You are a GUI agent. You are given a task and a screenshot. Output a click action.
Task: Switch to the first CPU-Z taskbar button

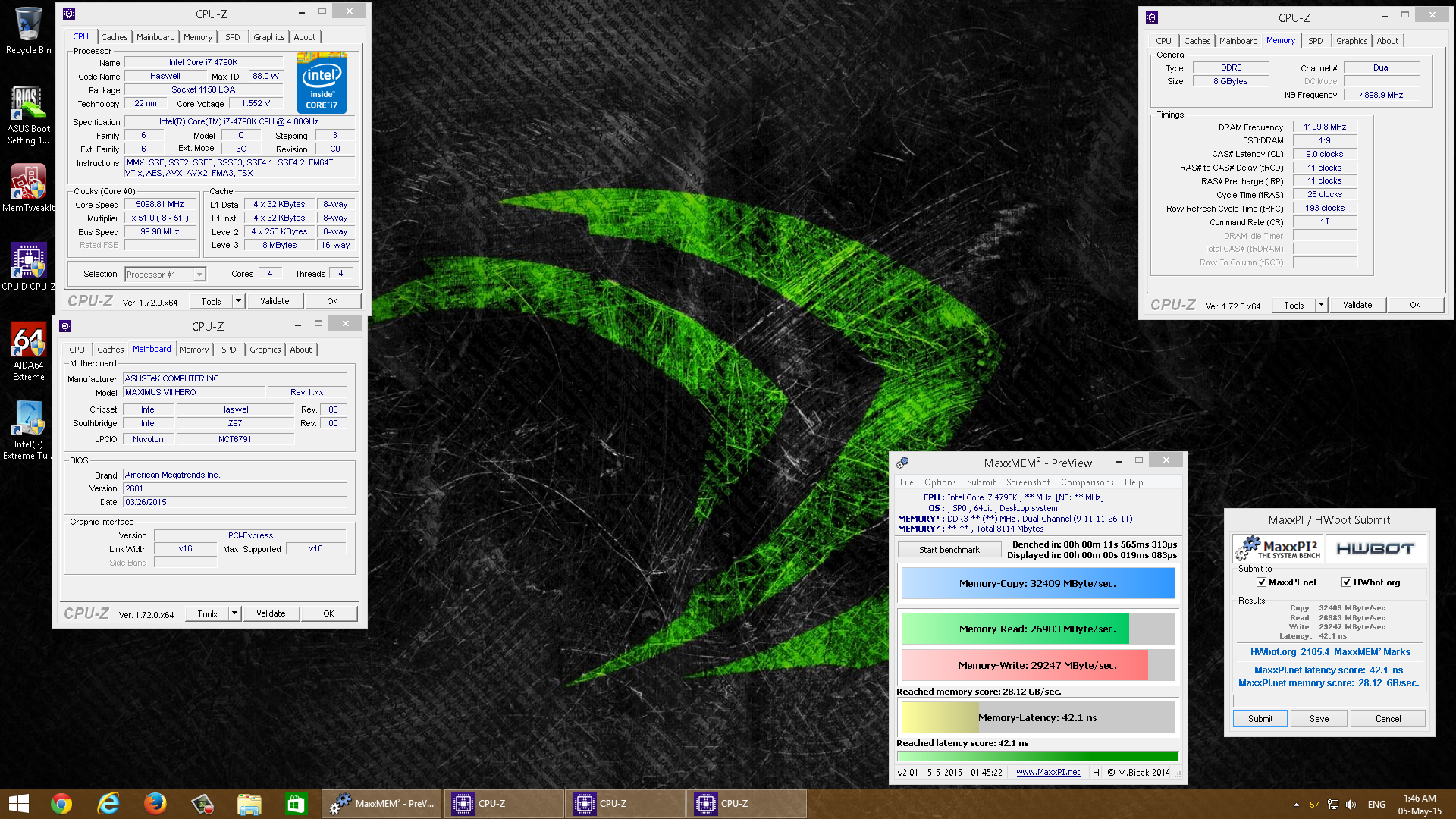pyautogui.click(x=504, y=804)
